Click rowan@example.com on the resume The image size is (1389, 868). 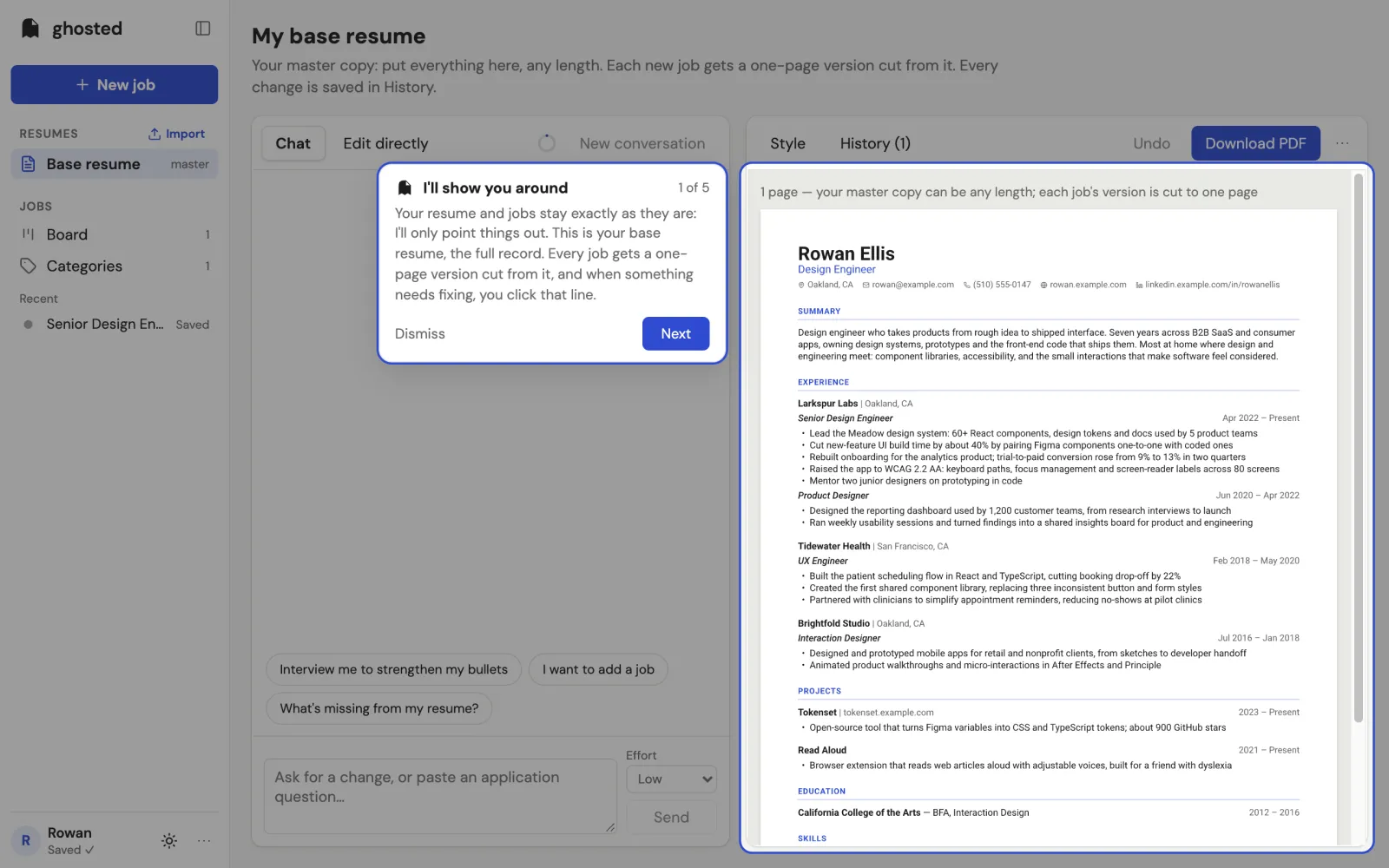pyautogui.click(x=912, y=285)
